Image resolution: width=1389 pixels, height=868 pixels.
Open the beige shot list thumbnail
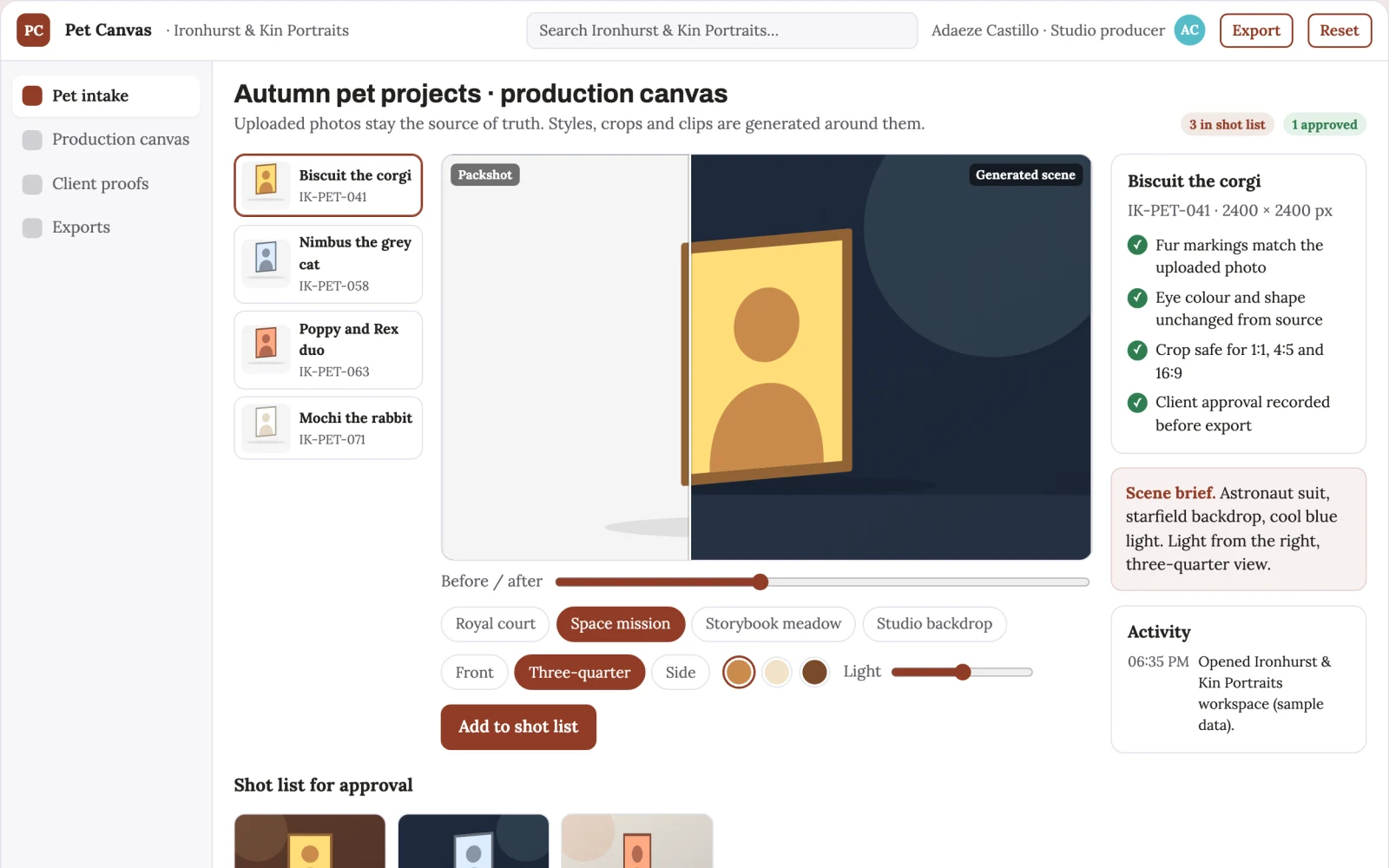click(637, 841)
